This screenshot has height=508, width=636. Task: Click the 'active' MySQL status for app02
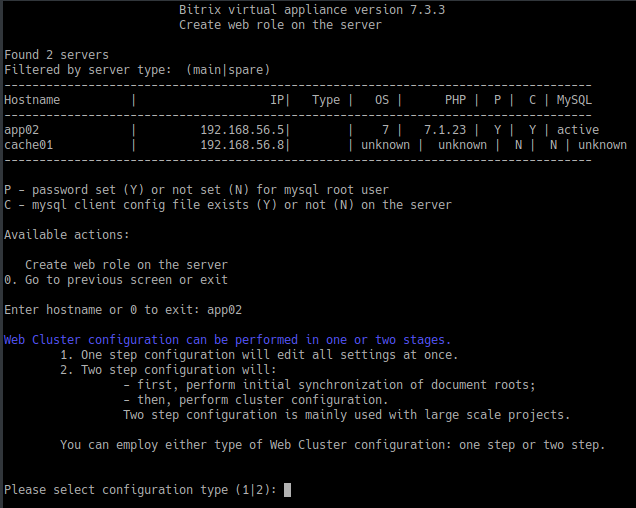(578, 130)
